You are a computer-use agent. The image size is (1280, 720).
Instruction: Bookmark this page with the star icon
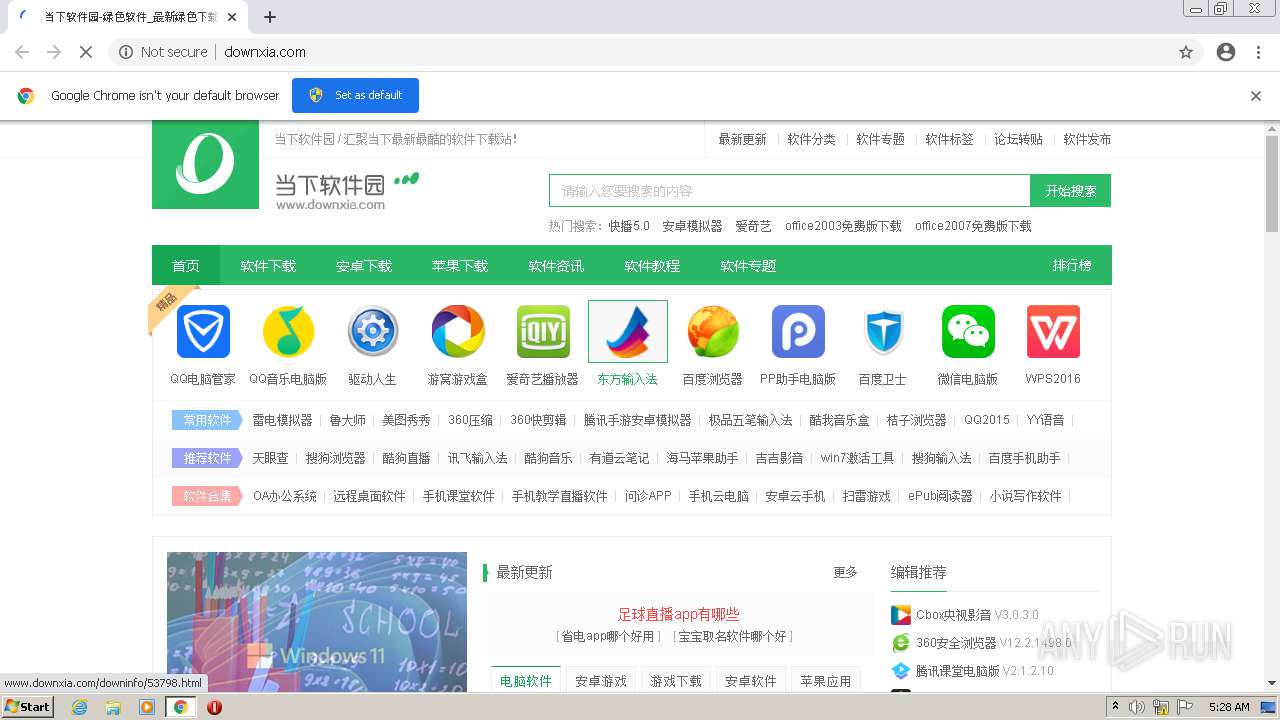(x=1186, y=52)
